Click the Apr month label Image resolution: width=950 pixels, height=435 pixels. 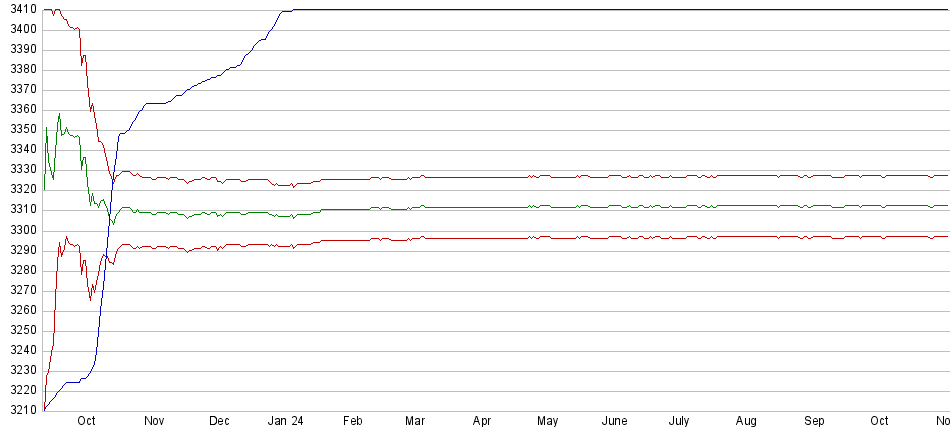(x=482, y=422)
